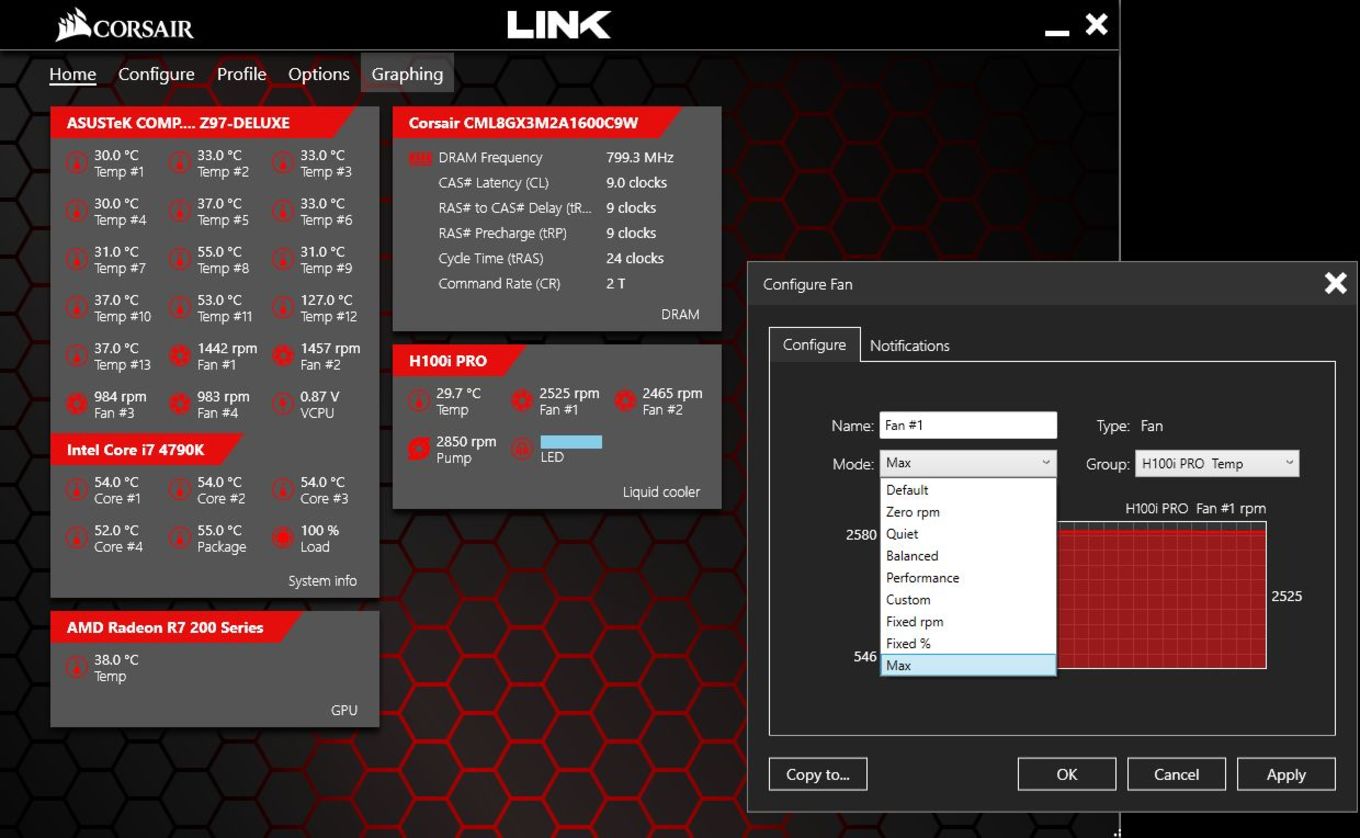Select Custom fan mode
The height and width of the screenshot is (838, 1360).
[x=968, y=600]
